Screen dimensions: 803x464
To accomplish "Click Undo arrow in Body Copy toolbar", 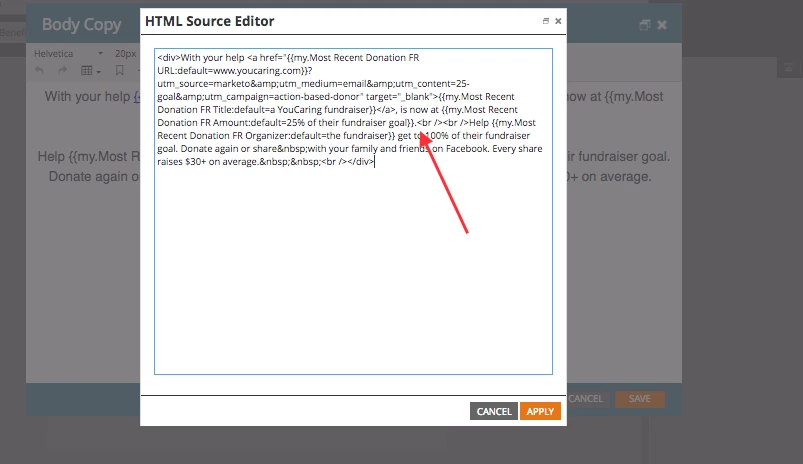I will pyautogui.click(x=39, y=71).
